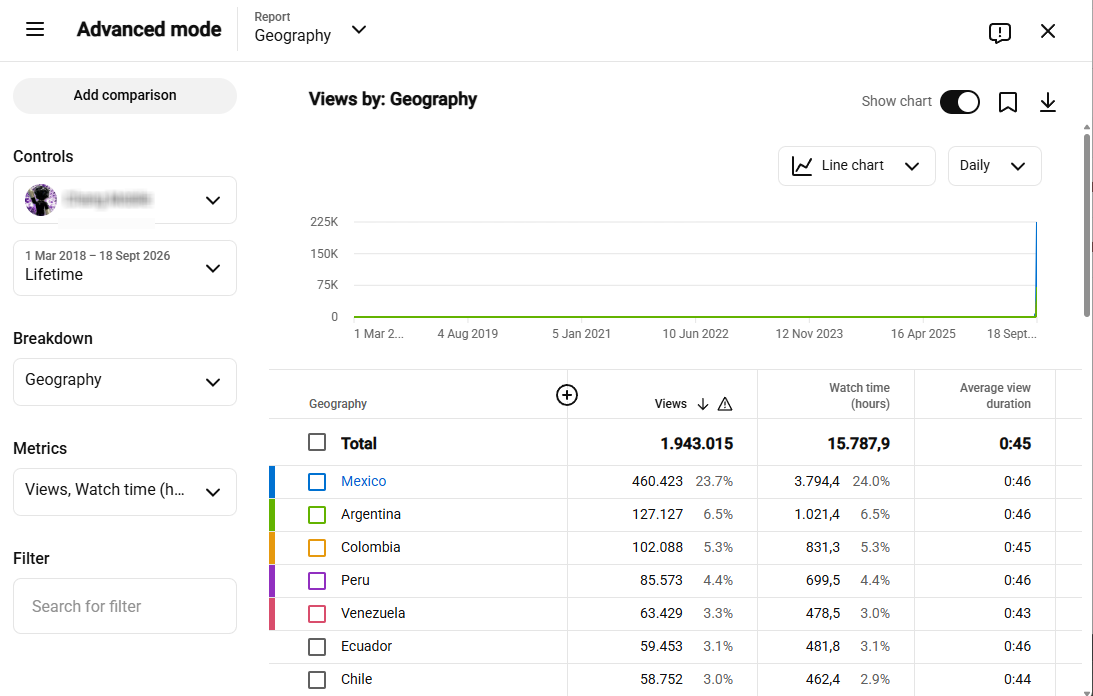Open the Geography report selector

pos(309,28)
